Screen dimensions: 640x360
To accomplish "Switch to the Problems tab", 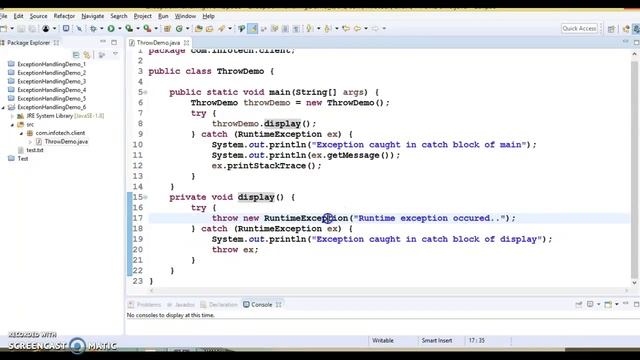I will coord(144,304).
